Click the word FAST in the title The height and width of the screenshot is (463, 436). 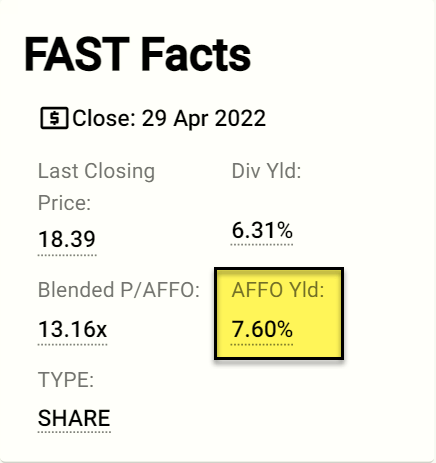[x=77, y=54]
